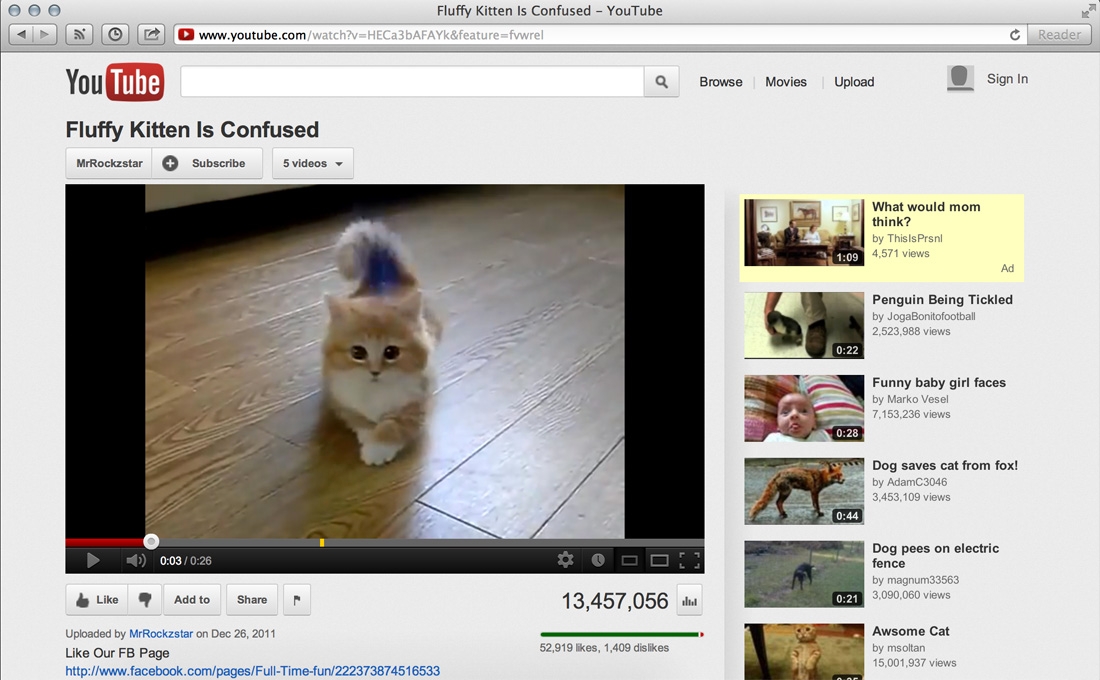The image size is (1100, 680).
Task: Click the video progress scrubber handle
Action: point(151,541)
